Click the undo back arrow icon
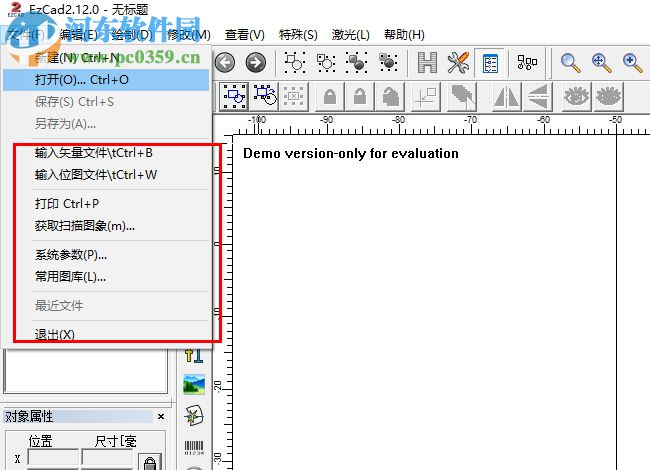The height and width of the screenshot is (470, 650). point(225,63)
